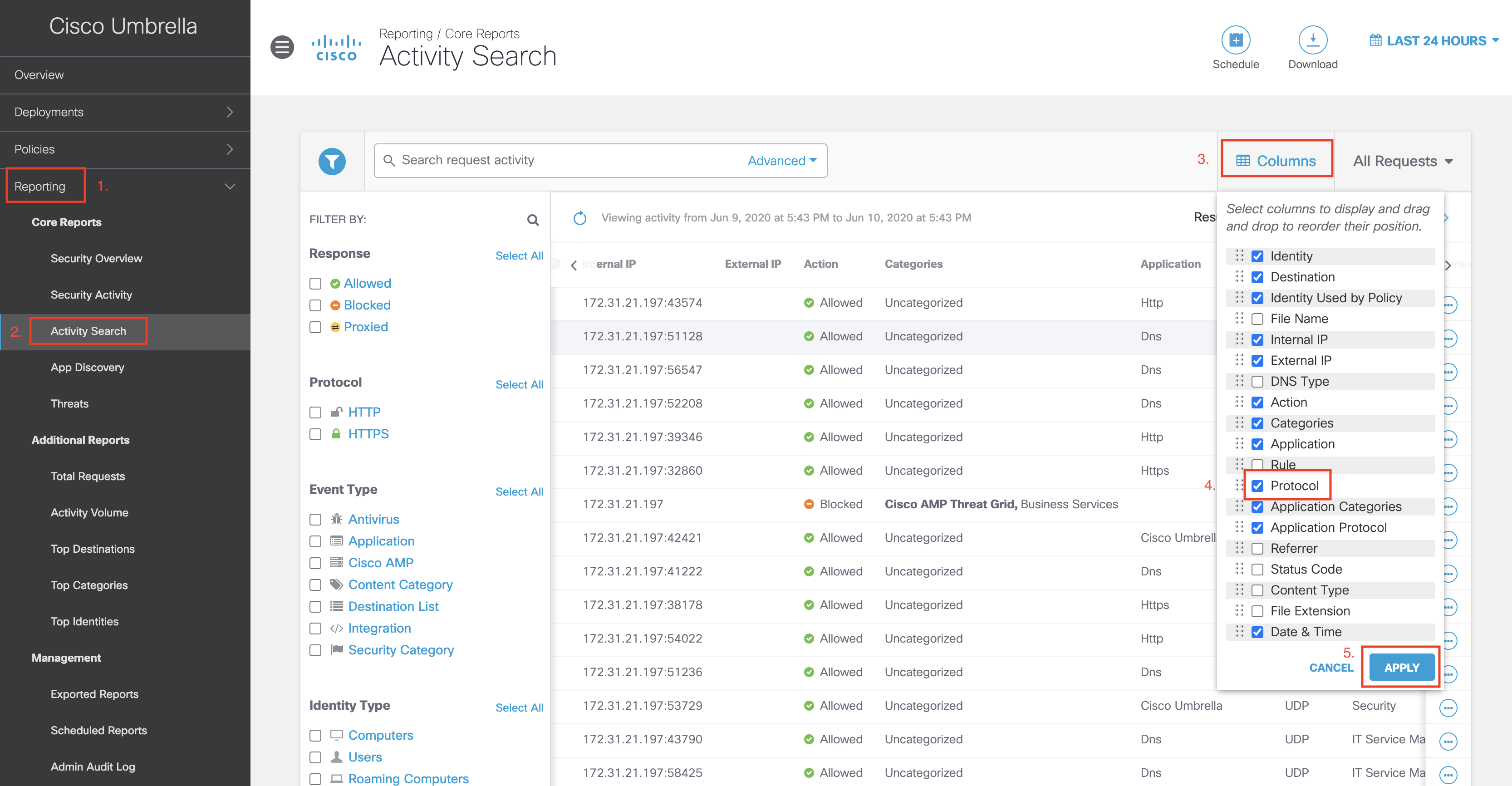
Task: Click Select All for Event Type filters
Action: tap(519, 492)
